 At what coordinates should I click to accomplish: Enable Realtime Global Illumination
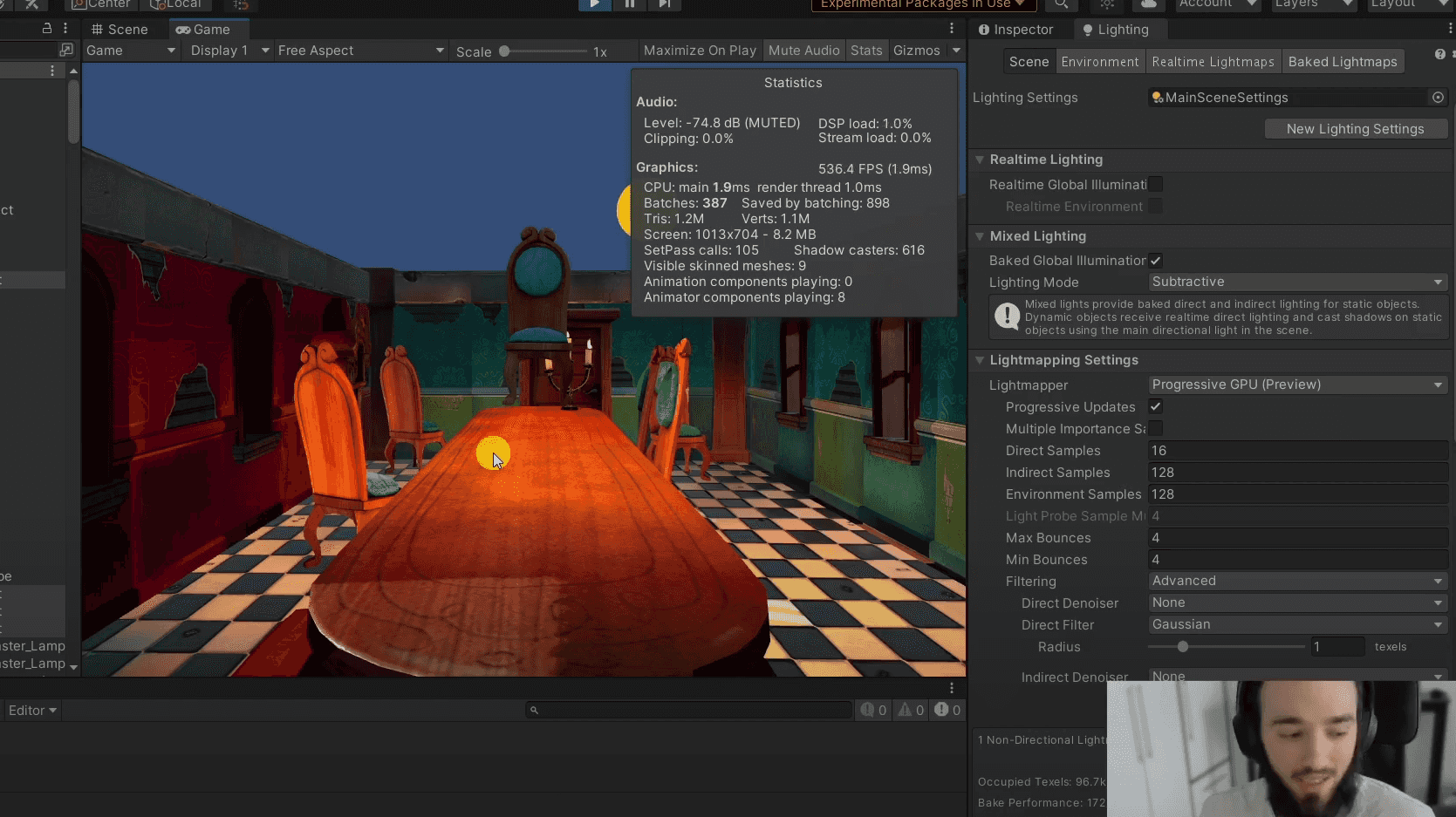pyautogui.click(x=1156, y=184)
